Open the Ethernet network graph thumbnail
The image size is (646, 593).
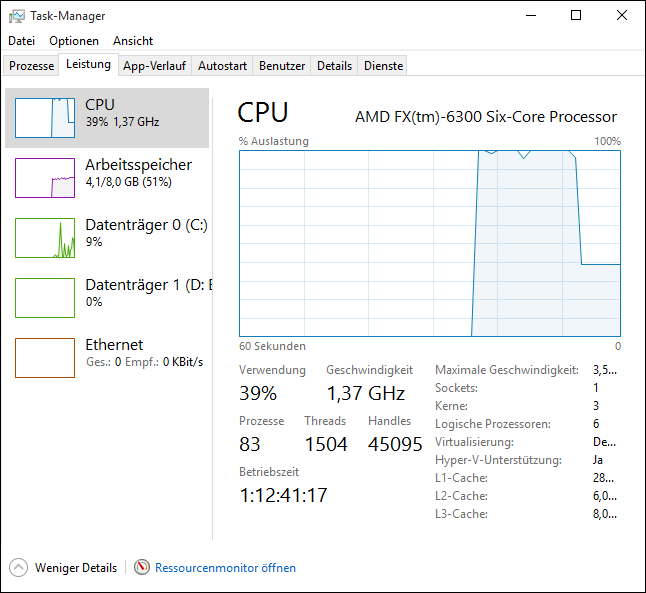tap(45, 358)
